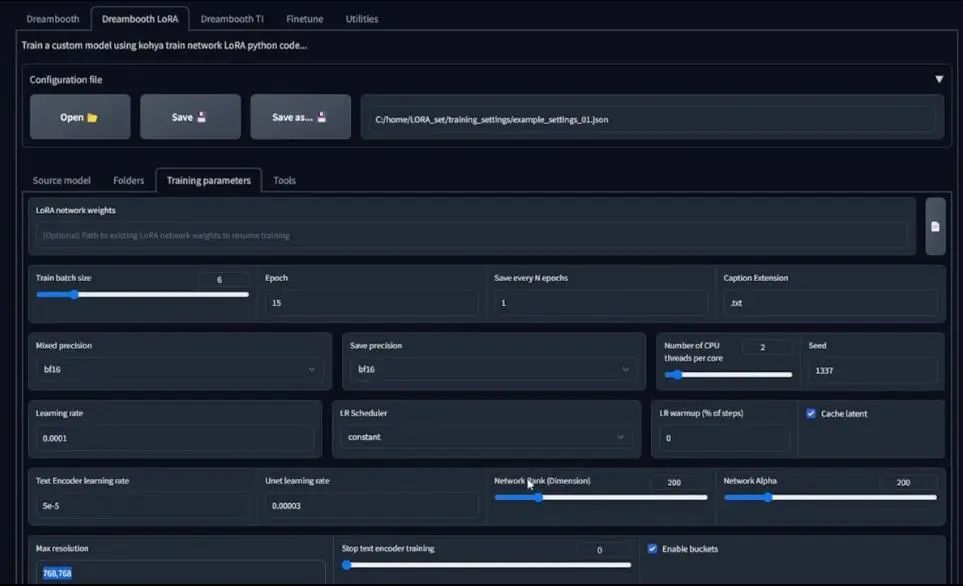The width and height of the screenshot is (963, 586).
Task: Click the configuration file path field
Action: [652, 119]
